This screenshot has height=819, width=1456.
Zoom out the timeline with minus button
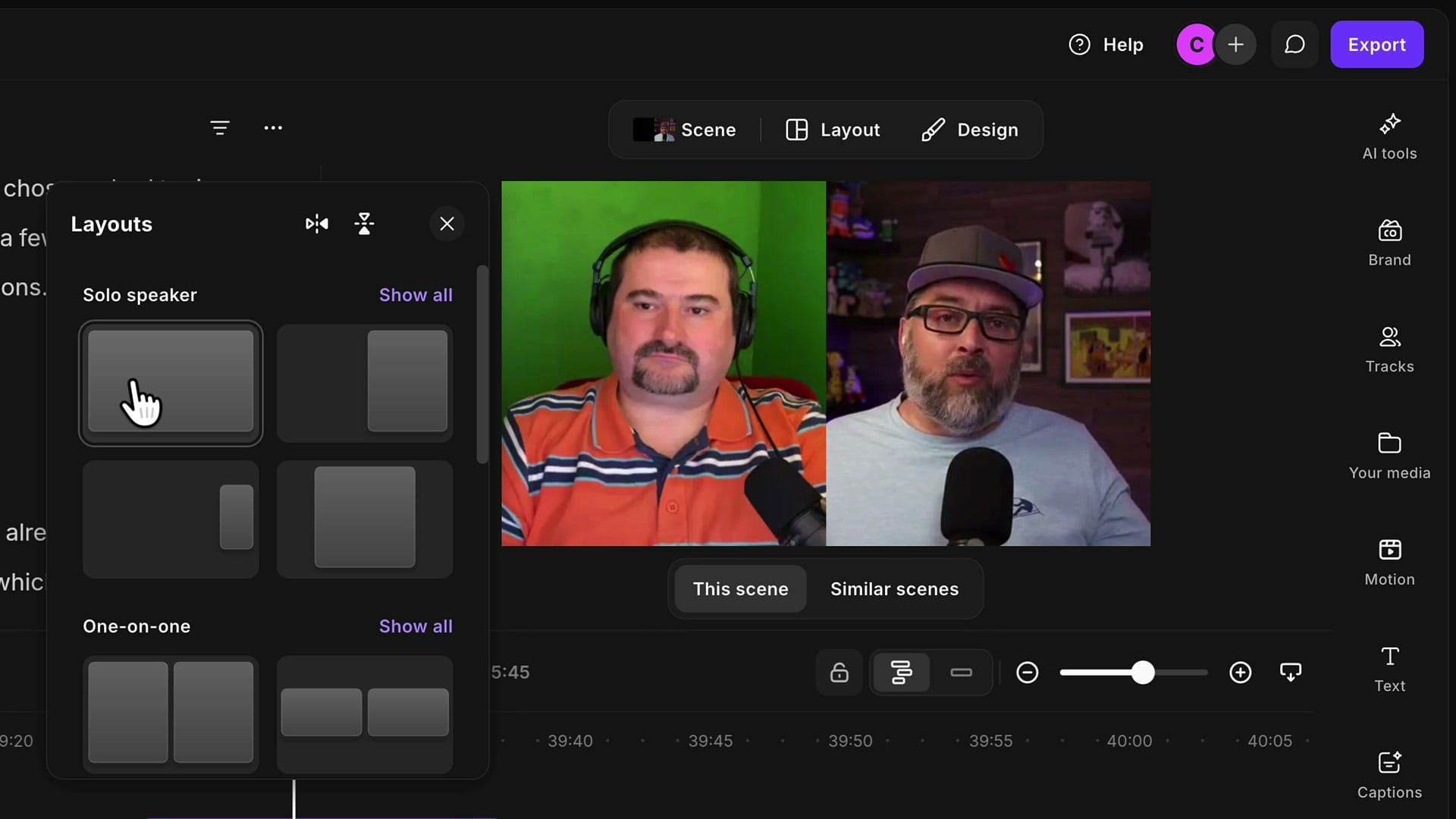click(1027, 673)
